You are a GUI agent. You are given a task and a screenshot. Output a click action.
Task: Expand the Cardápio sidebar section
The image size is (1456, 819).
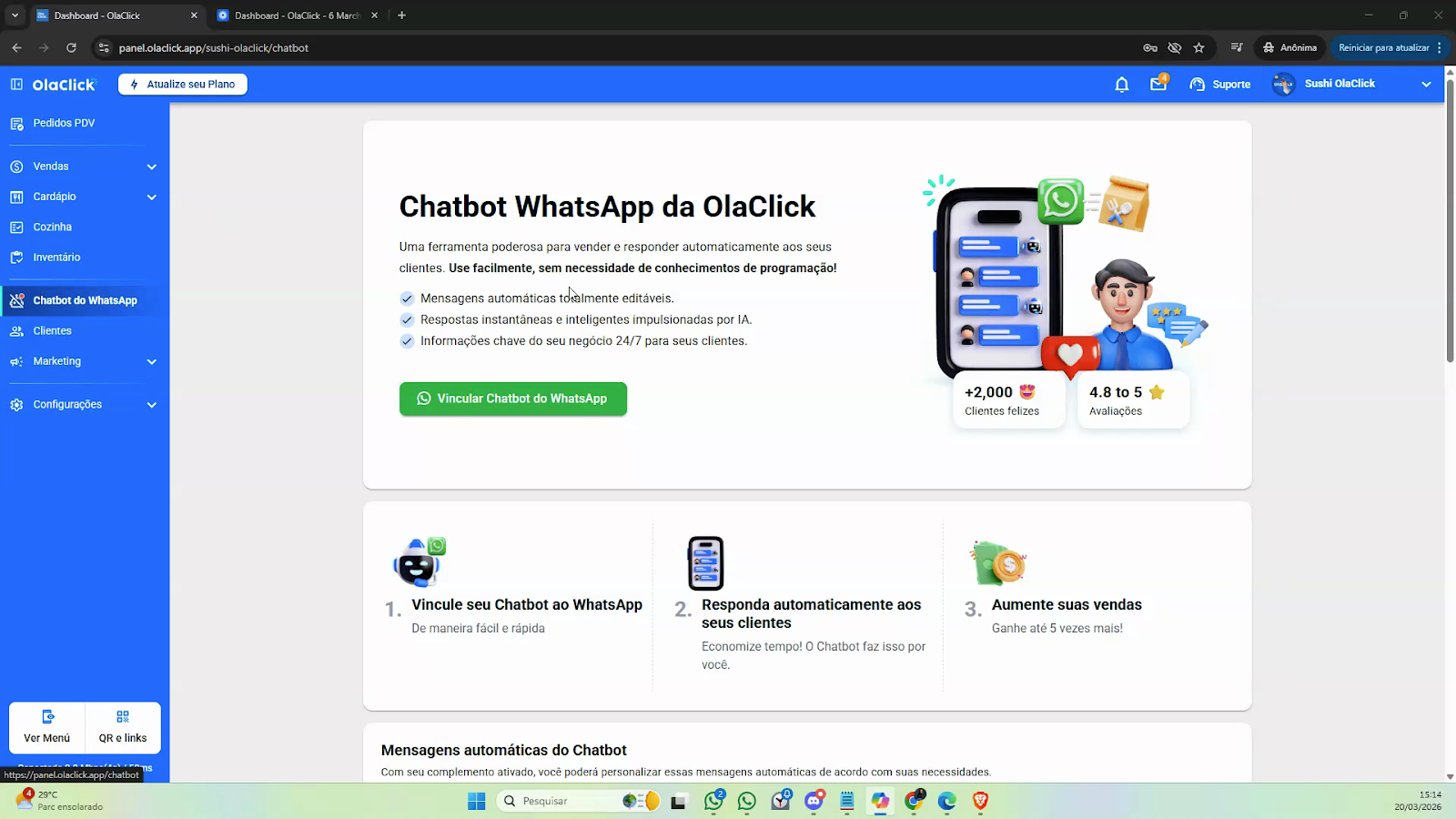click(x=151, y=197)
